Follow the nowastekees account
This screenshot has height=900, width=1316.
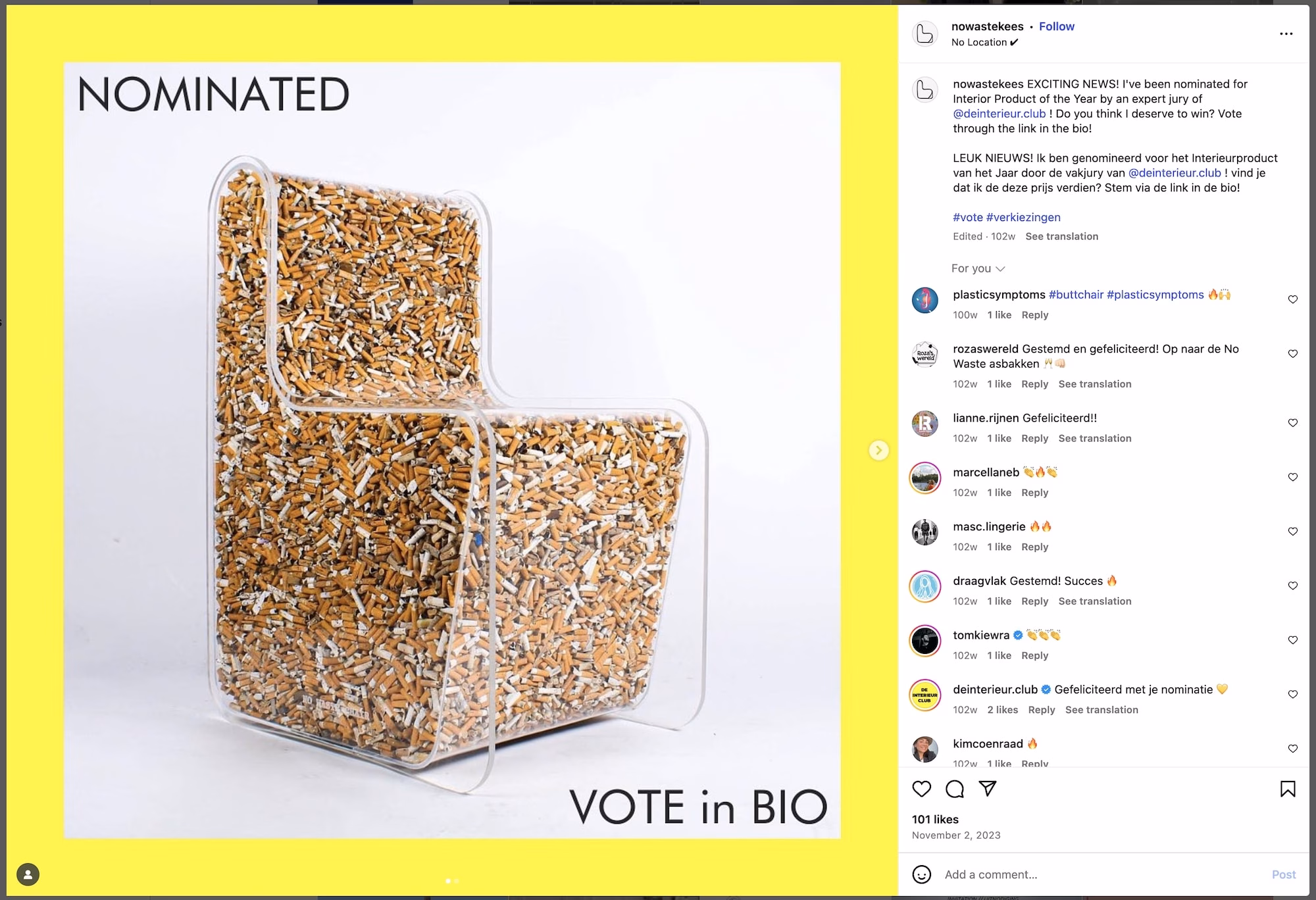1056,26
